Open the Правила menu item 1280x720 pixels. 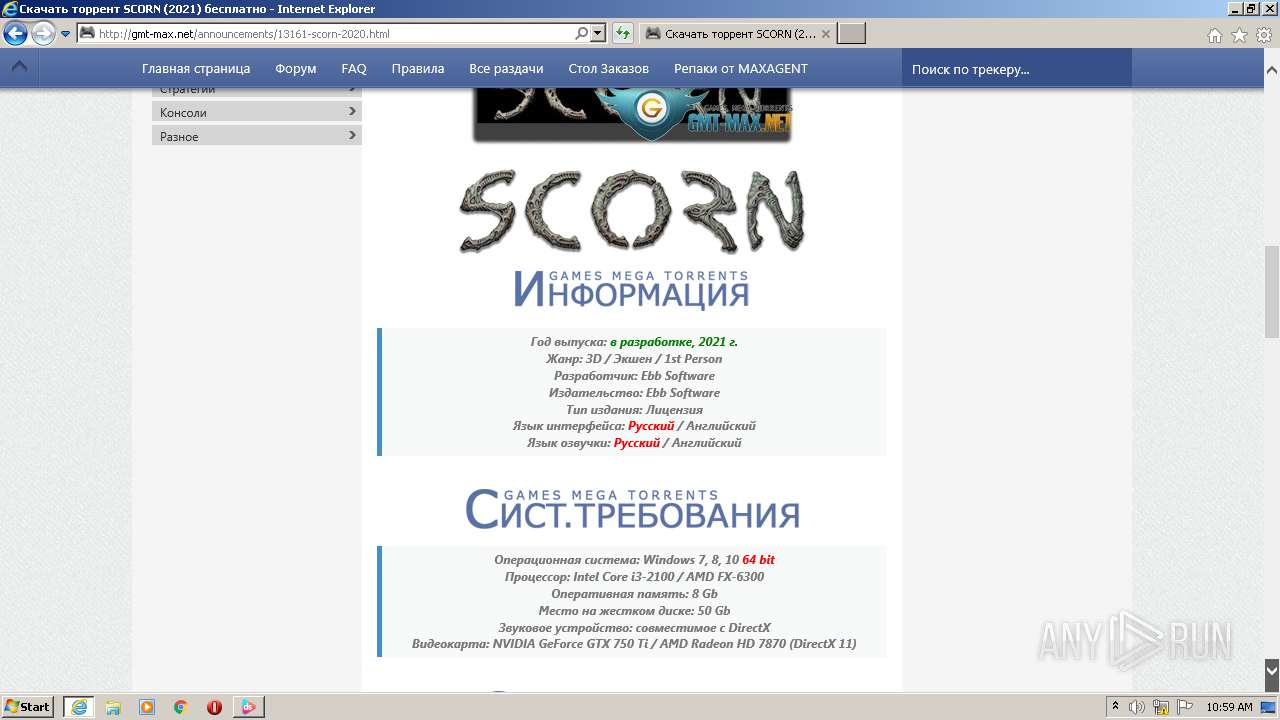point(418,69)
